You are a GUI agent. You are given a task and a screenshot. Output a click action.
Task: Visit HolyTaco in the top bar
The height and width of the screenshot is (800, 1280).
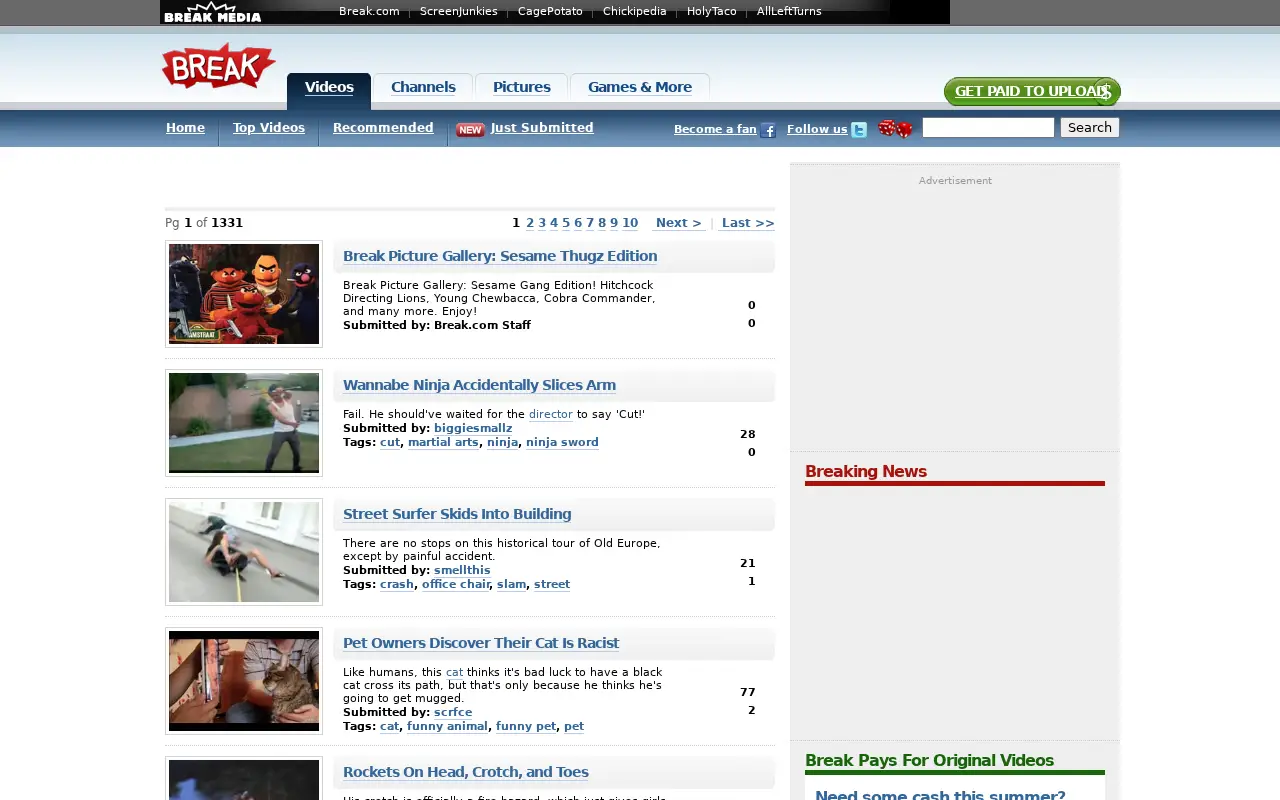pyautogui.click(x=712, y=12)
